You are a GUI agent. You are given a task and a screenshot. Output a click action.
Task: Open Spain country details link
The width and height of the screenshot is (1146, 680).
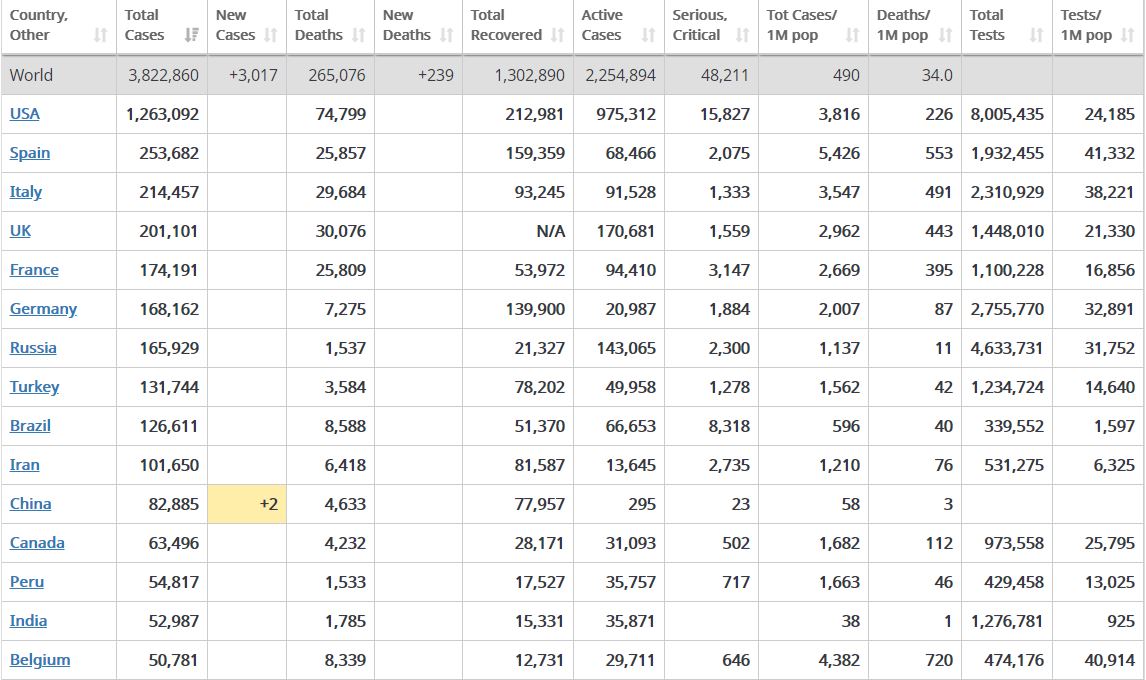[30, 153]
